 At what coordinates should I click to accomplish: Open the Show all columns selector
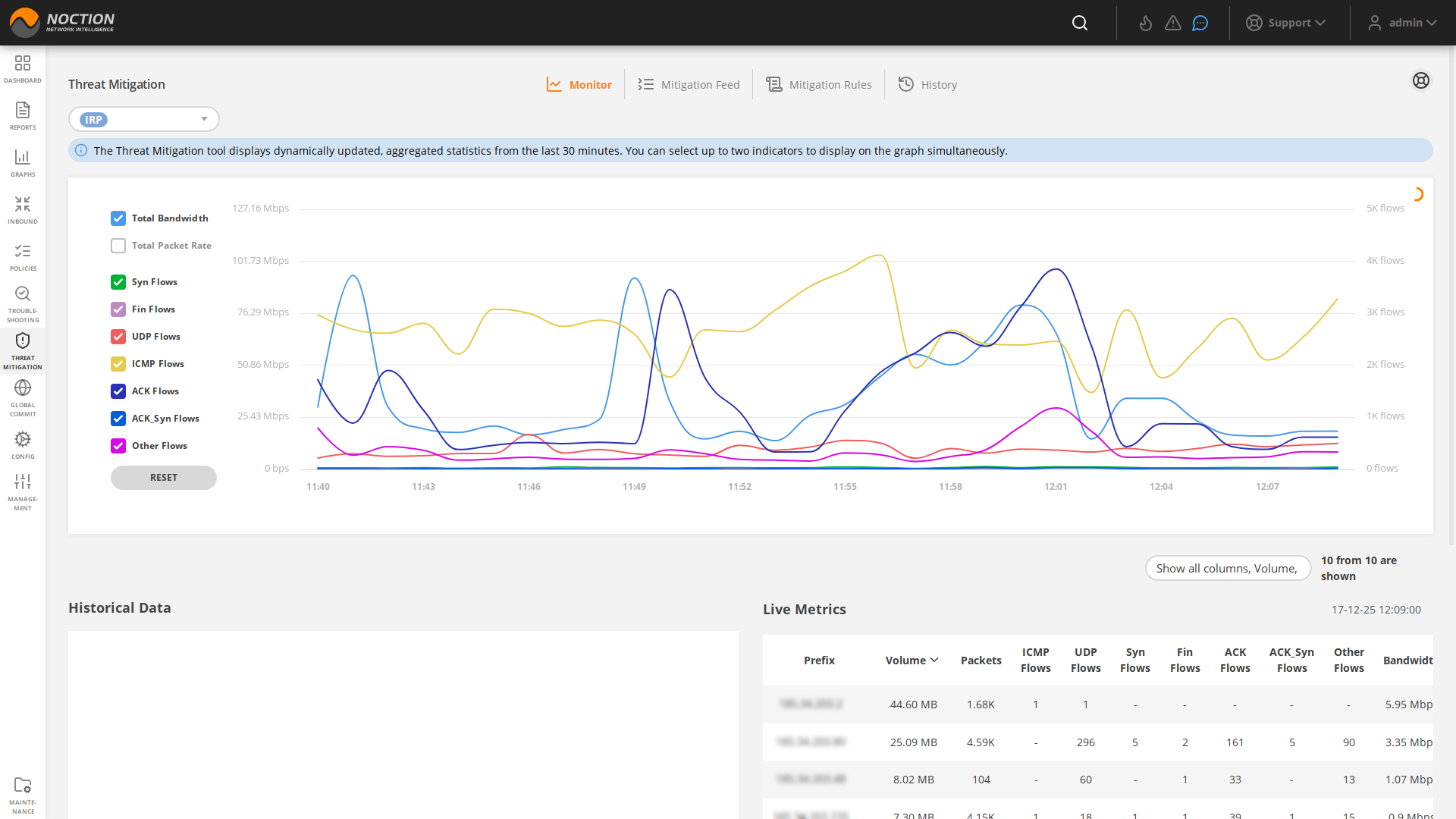[x=1228, y=568]
